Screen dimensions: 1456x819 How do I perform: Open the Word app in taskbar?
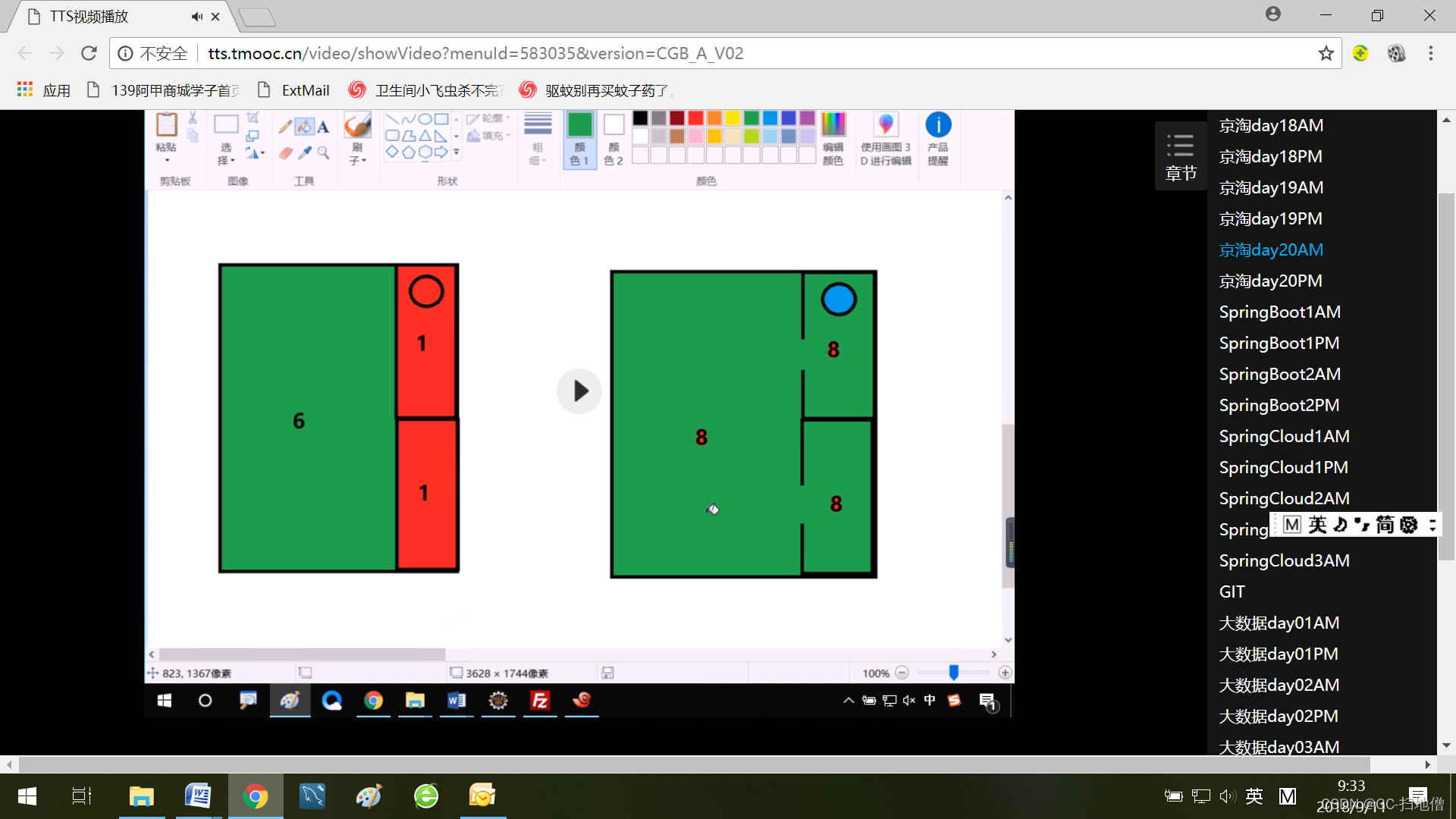[x=198, y=796]
